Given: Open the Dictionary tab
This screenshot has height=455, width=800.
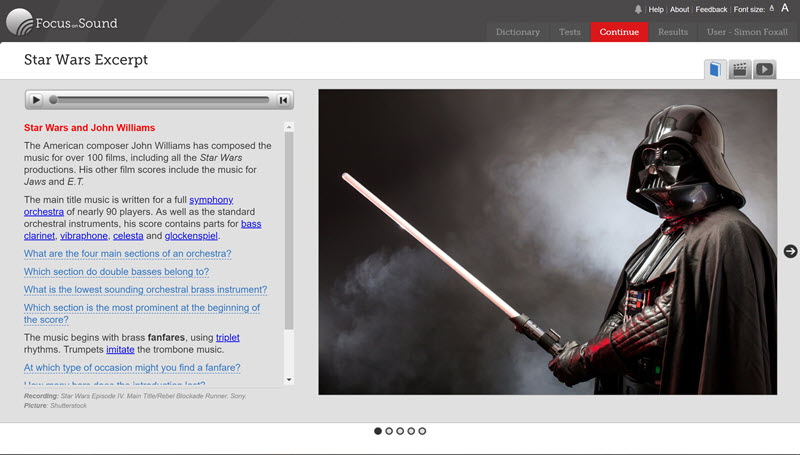Looking at the screenshot, I should tap(517, 32).
